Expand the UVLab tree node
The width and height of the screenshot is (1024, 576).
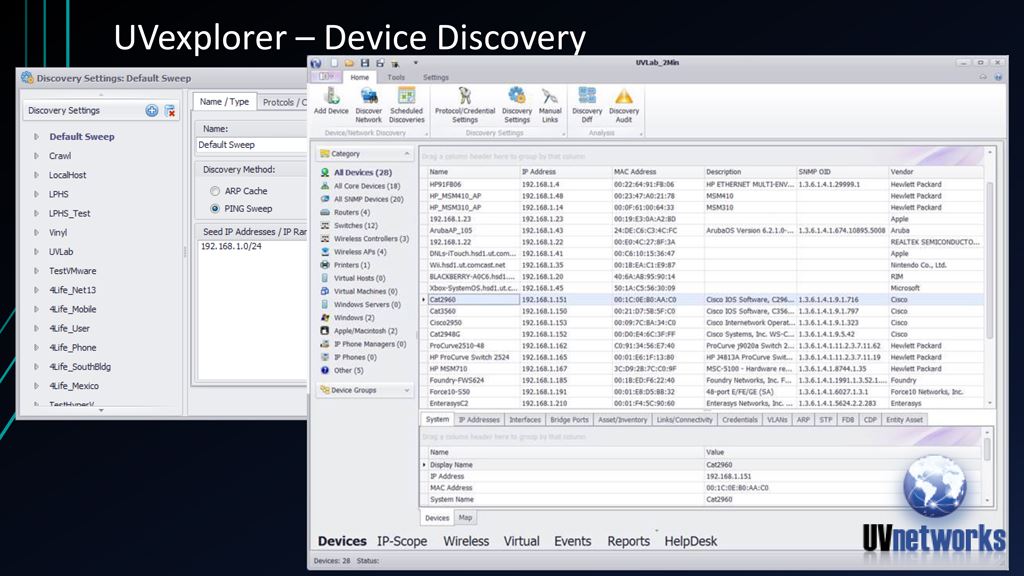(x=37, y=251)
